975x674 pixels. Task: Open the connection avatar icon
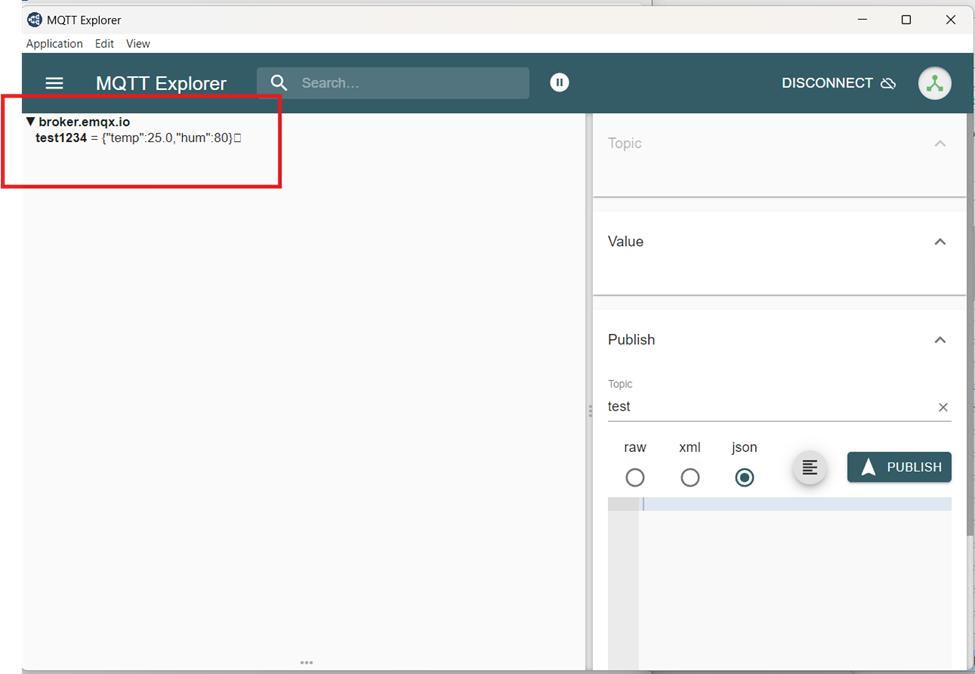click(934, 84)
